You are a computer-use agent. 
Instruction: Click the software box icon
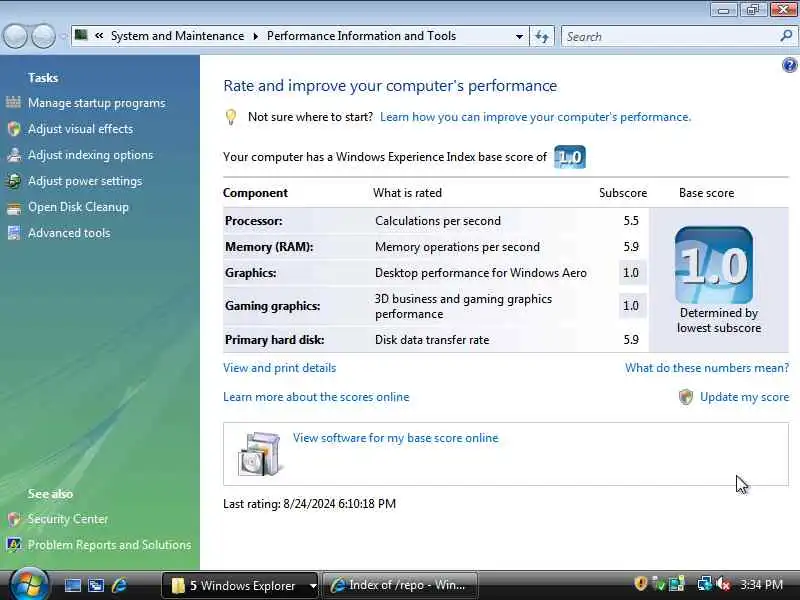260,454
